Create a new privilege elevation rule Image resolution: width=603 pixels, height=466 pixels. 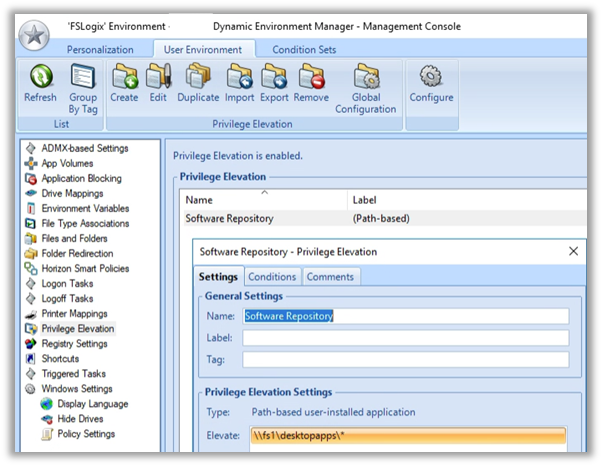124,77
